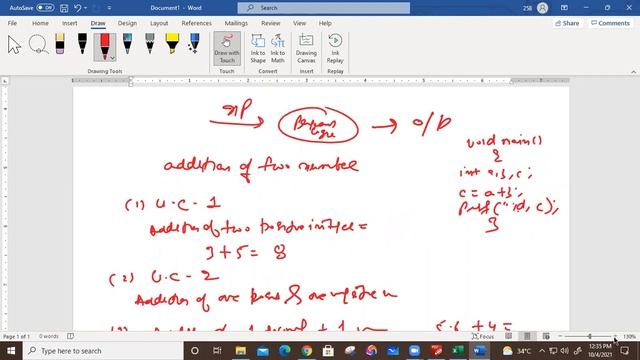Open Customize Quick Access Toolbar dropdown
The image size is (640, 360).
coord(109,8)
